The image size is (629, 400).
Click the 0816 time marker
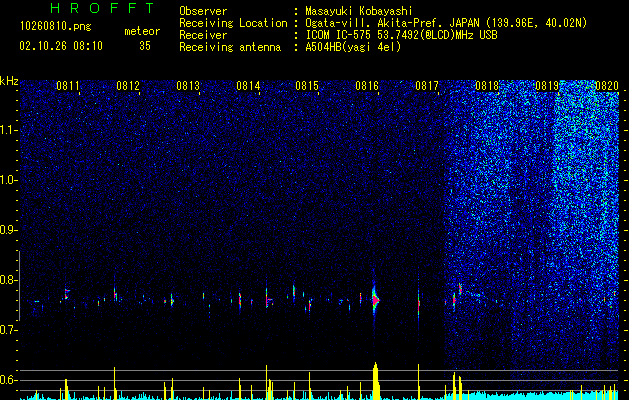(367, 86)
